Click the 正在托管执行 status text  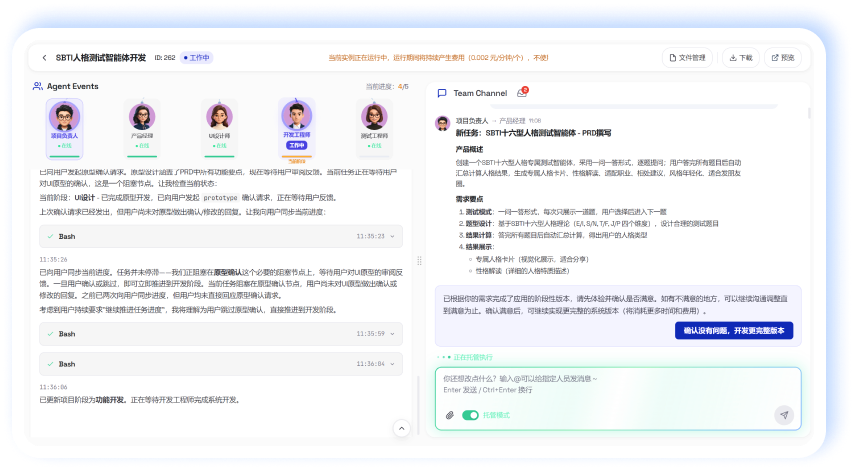(473, 357)
